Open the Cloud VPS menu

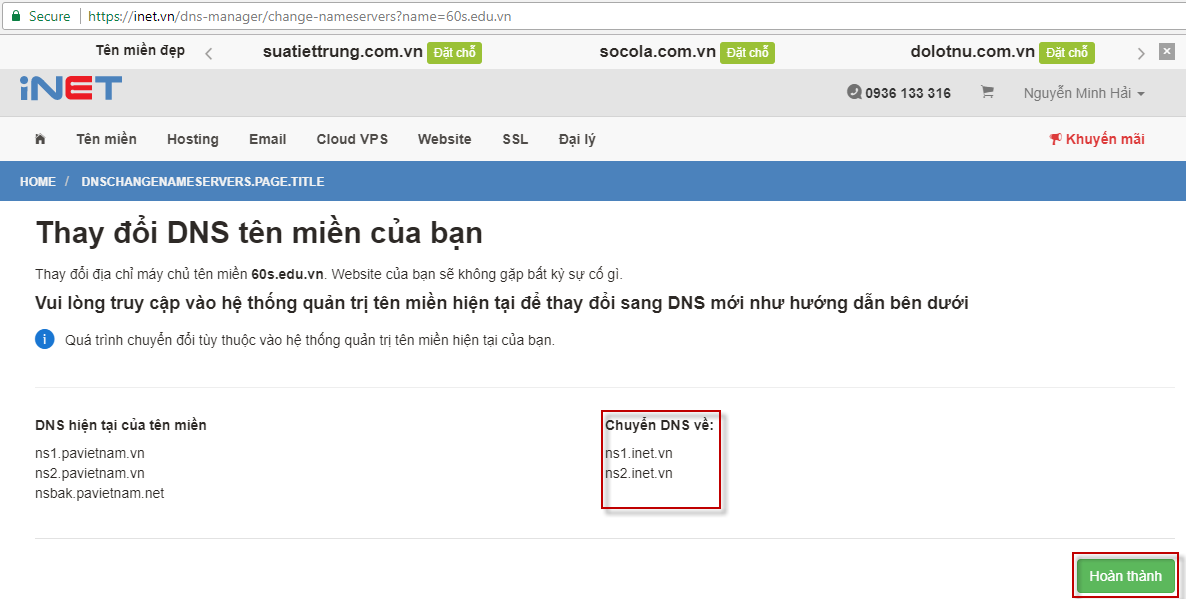[352, 139]
